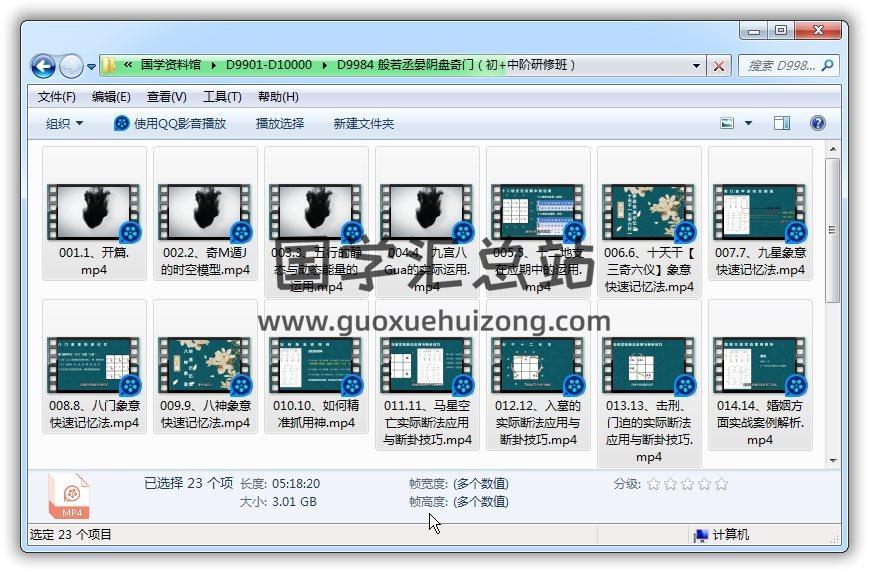869x573 pixels.
Task: Set rating to one star
Action: [x=653, y=484]
